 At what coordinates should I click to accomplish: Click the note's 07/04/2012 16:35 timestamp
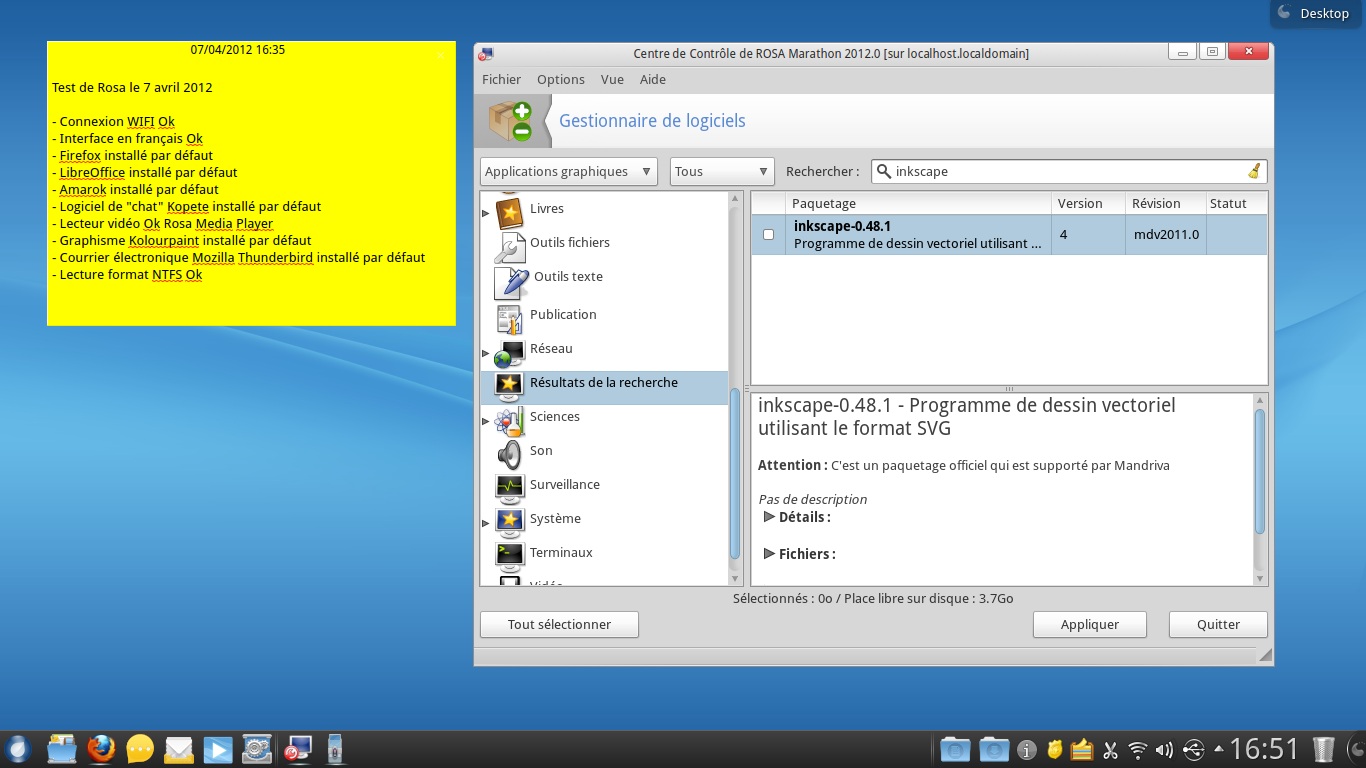(238, 49)
